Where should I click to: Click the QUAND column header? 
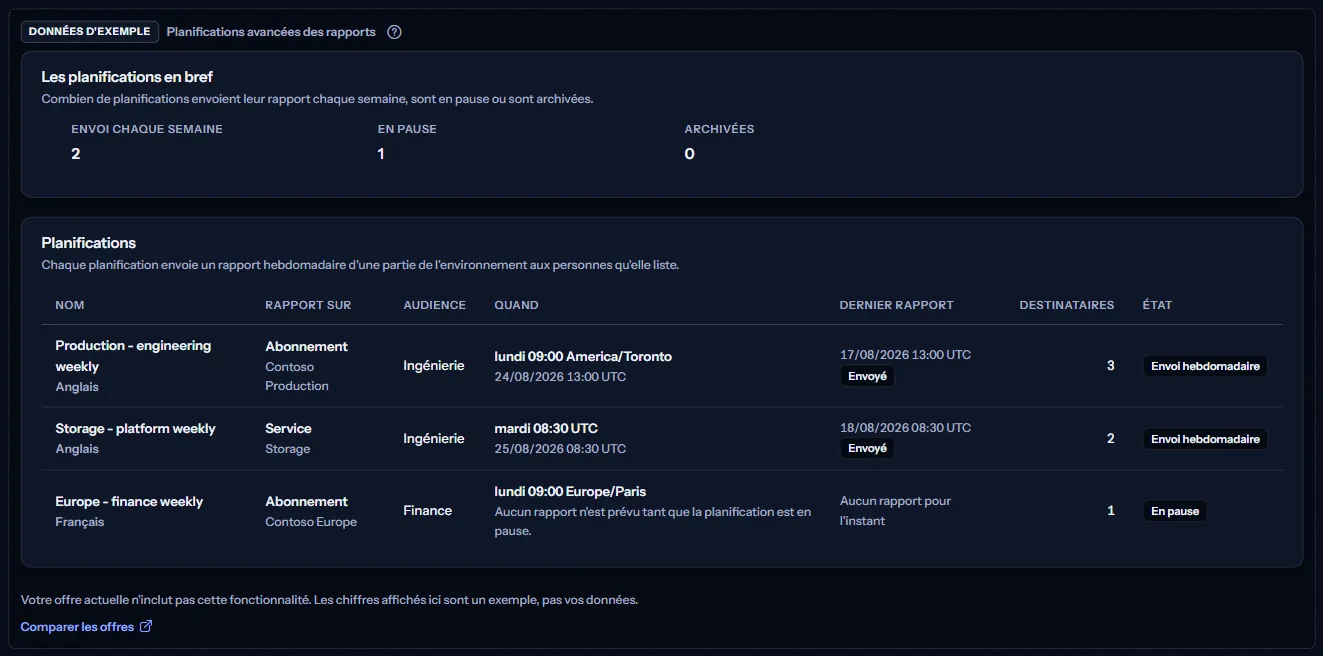pos(517,305)
